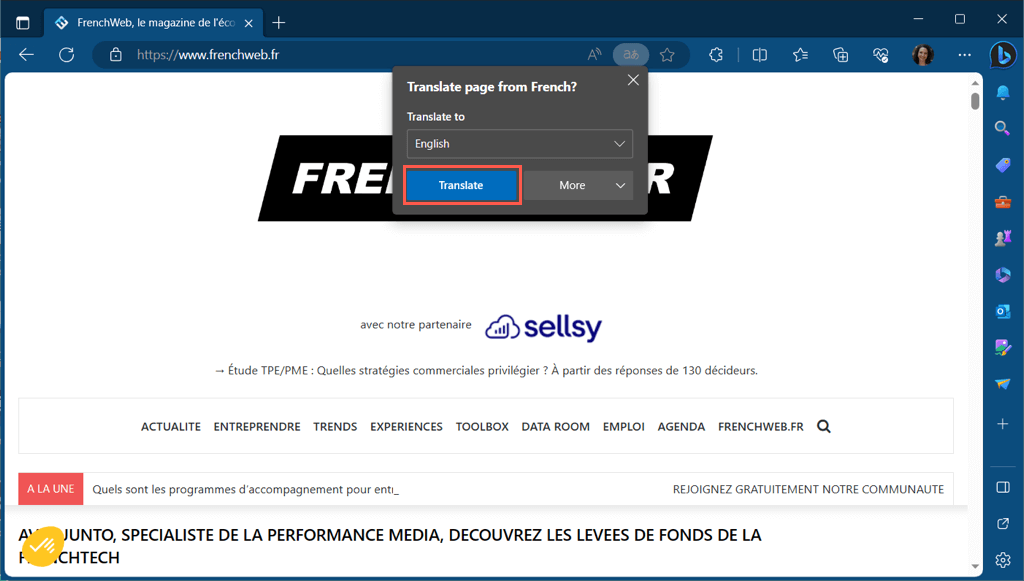Open Outlook in the sidebar

click(x=1003, y=312)
